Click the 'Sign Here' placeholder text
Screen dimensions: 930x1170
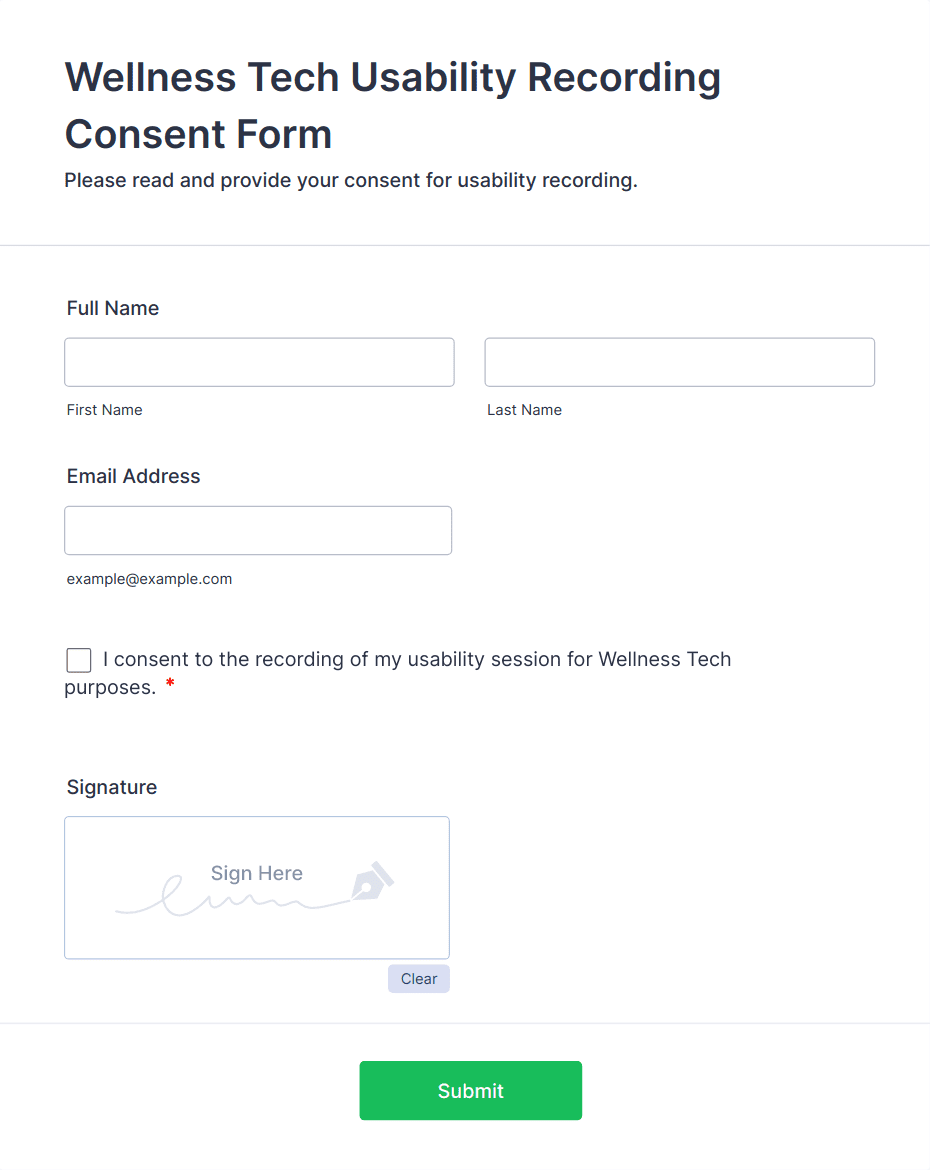(x=256, y=873)
